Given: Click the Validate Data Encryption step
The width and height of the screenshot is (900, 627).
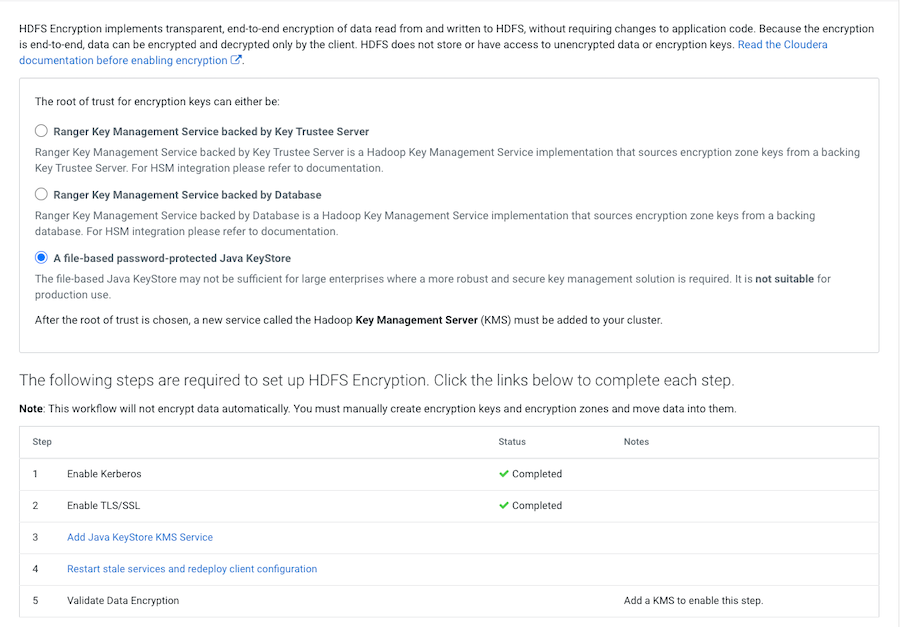Looking at the screenshot, I should (123, 601).
